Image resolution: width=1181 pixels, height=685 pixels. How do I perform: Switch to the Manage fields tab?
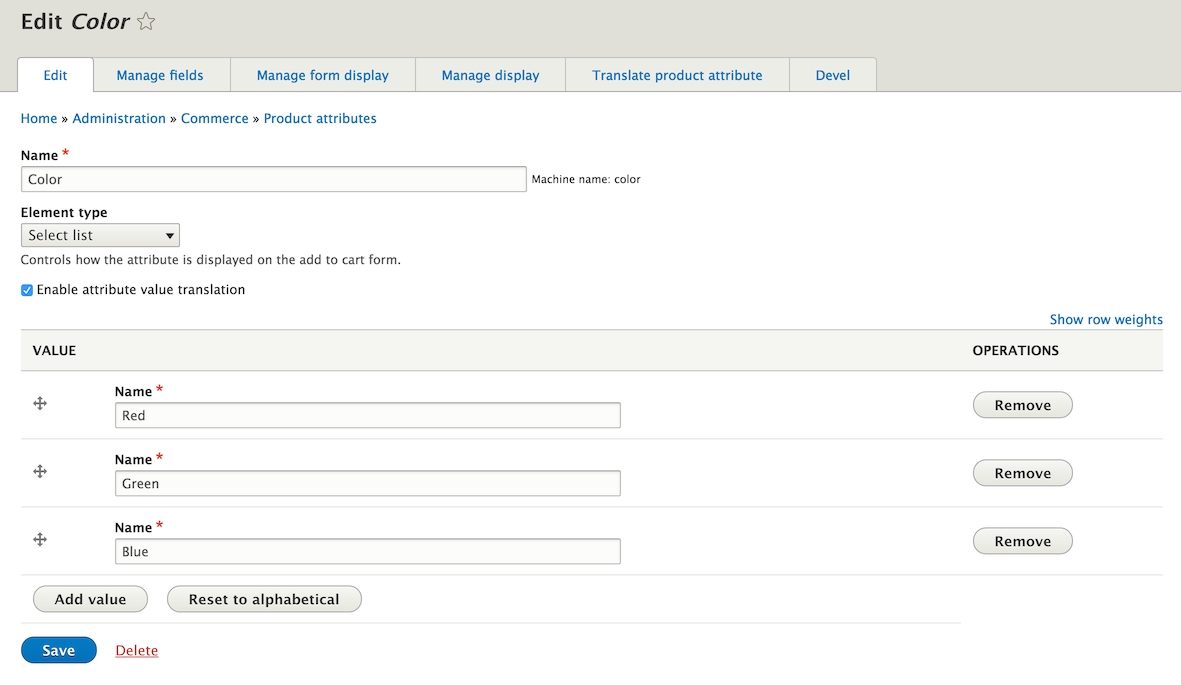coord(160,74)
